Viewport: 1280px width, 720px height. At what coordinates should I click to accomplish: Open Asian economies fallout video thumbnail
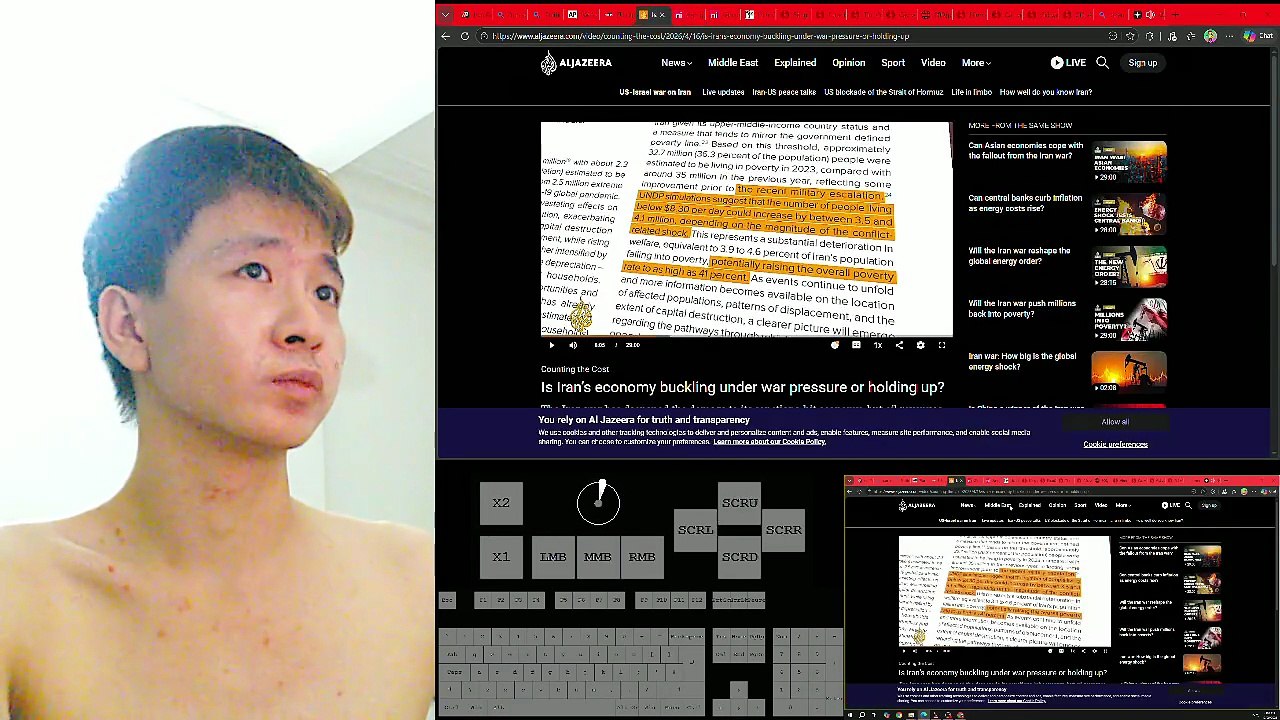click(1129, 162)
